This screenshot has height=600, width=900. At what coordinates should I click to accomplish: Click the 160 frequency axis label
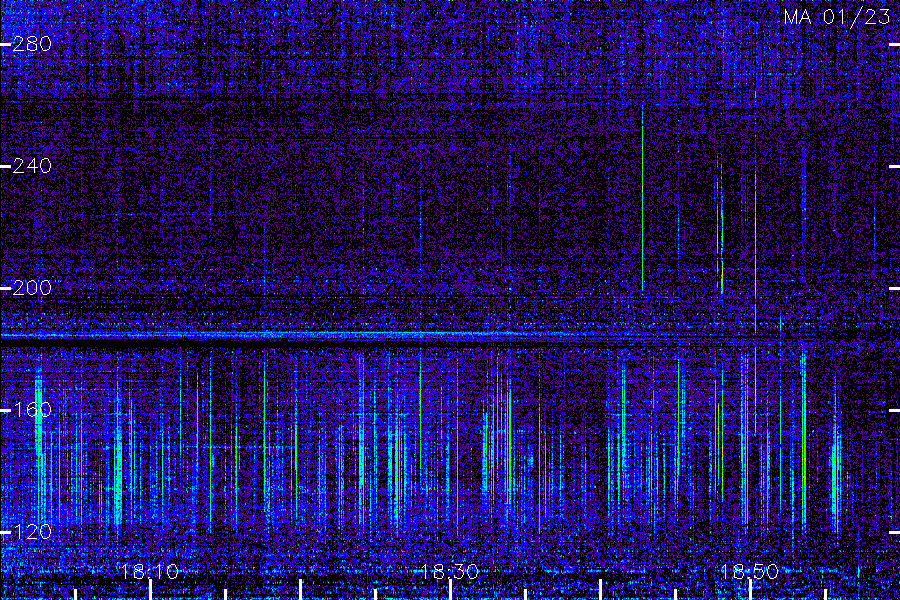(32, 409)
